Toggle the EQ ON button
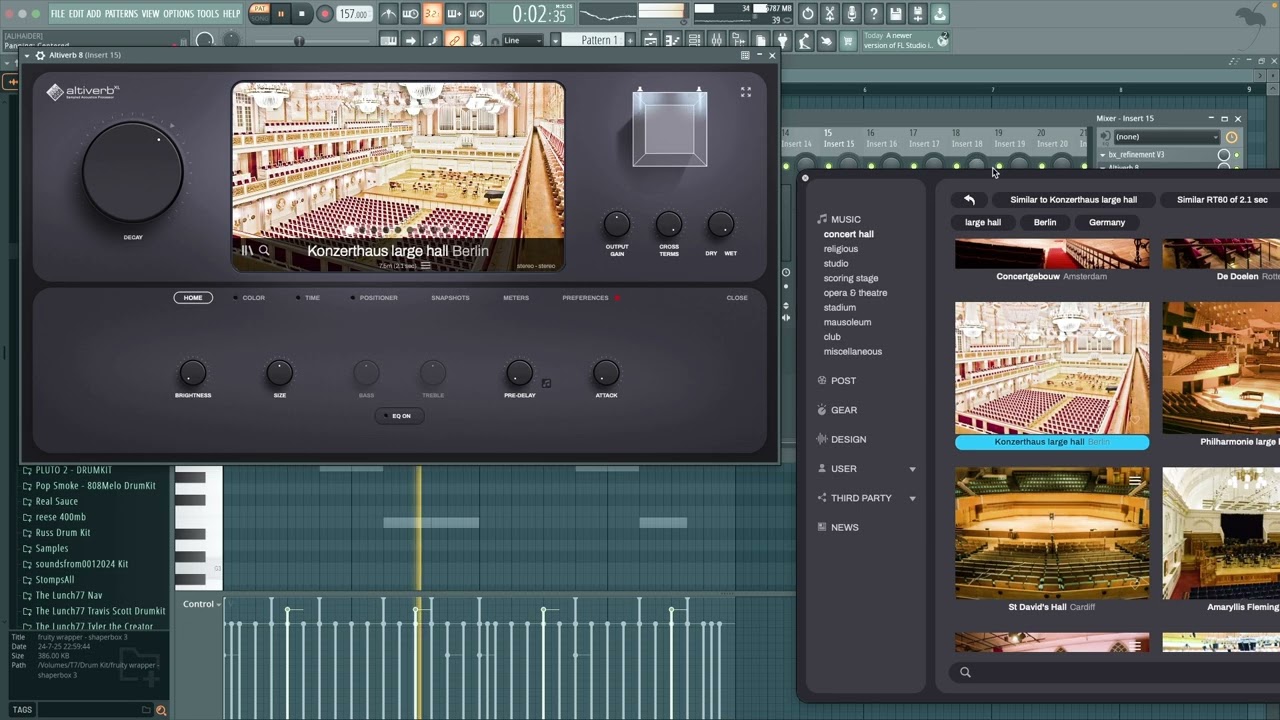This screenshot has width=1280, height=720. pos(398,416)
